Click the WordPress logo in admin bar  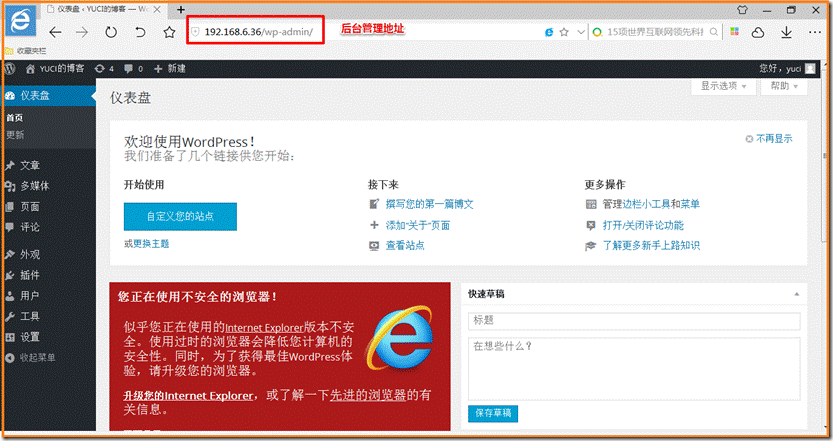[10, 69]
